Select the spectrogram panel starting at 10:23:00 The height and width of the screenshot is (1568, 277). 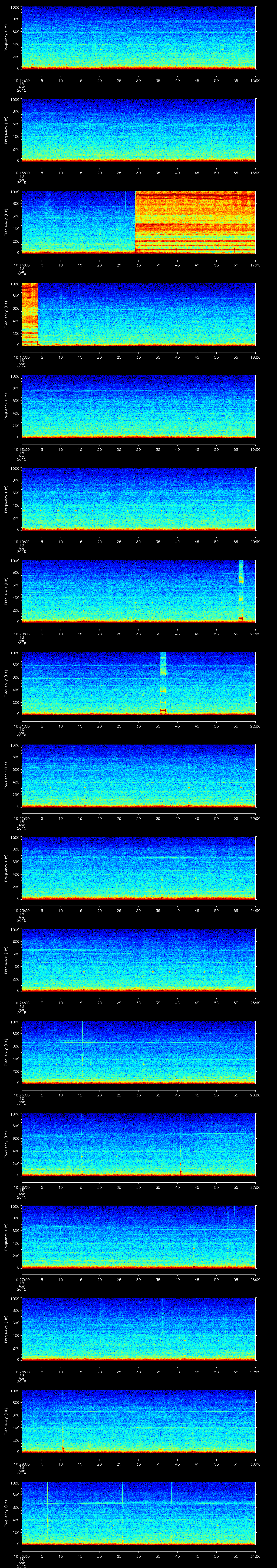coord(138,868)
